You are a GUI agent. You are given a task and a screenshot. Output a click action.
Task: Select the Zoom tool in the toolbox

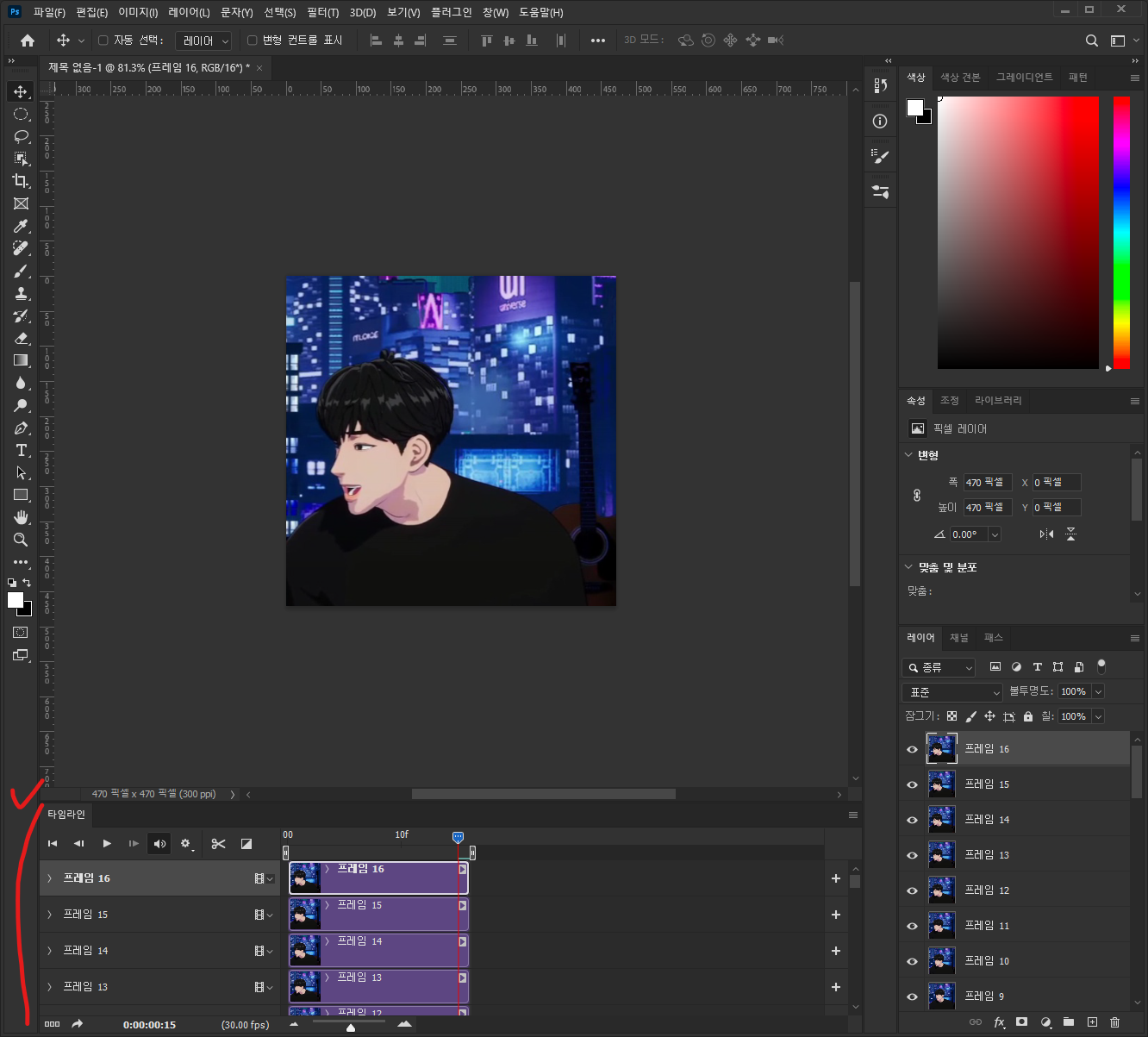point(21,540)
